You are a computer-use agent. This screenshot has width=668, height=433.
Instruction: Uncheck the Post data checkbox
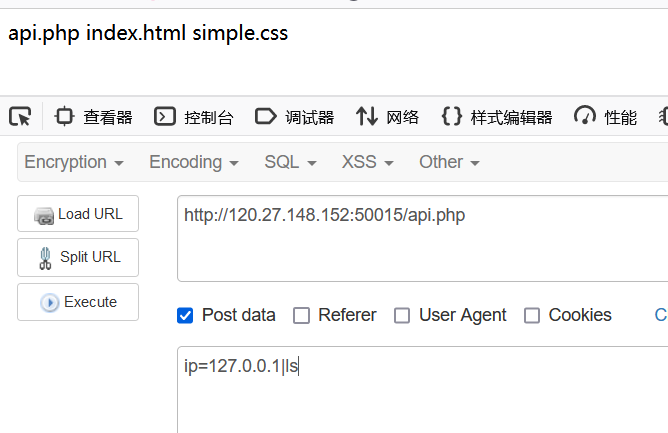[185, 316]
